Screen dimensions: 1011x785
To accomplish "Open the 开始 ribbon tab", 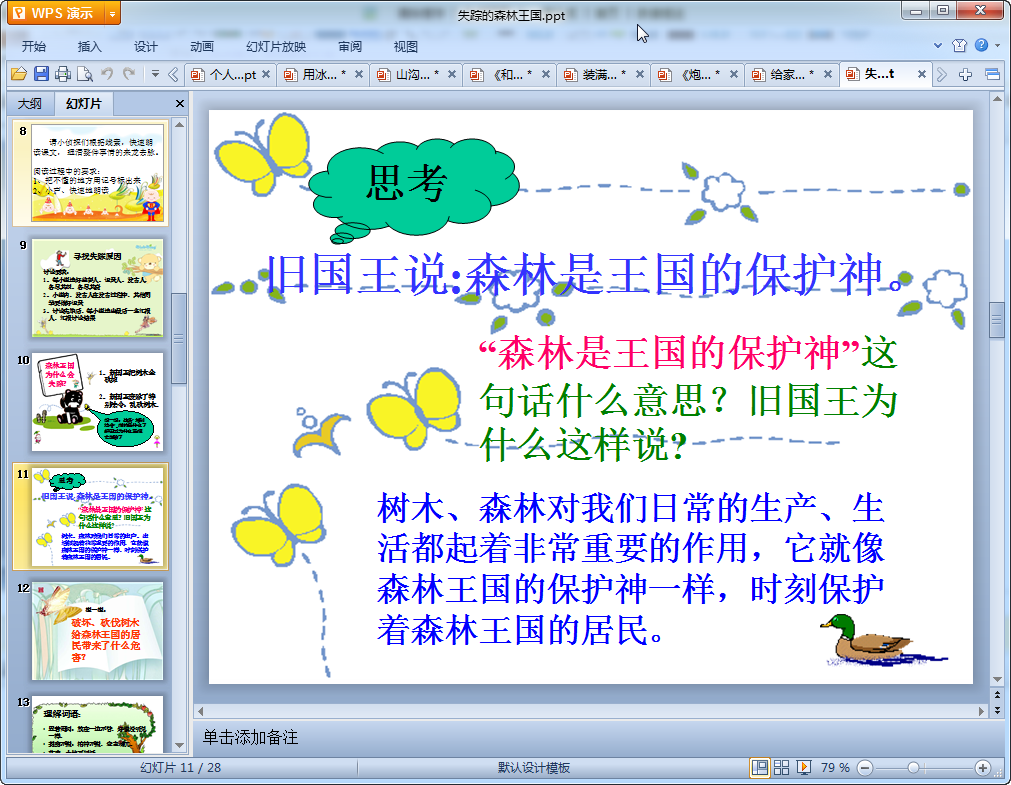I will coord(34,46).
